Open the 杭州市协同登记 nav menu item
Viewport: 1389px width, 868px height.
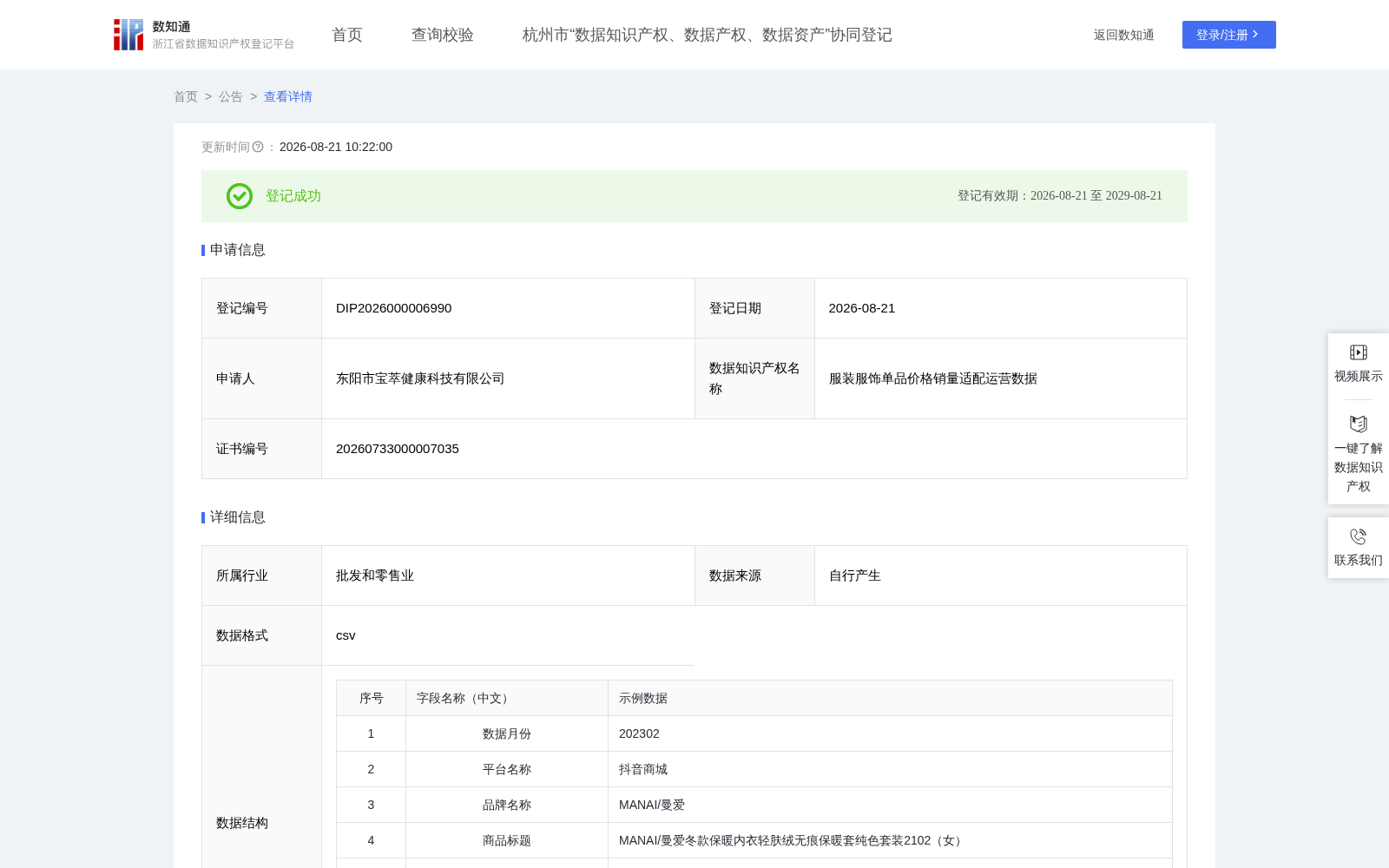click(x=708, y=35)
